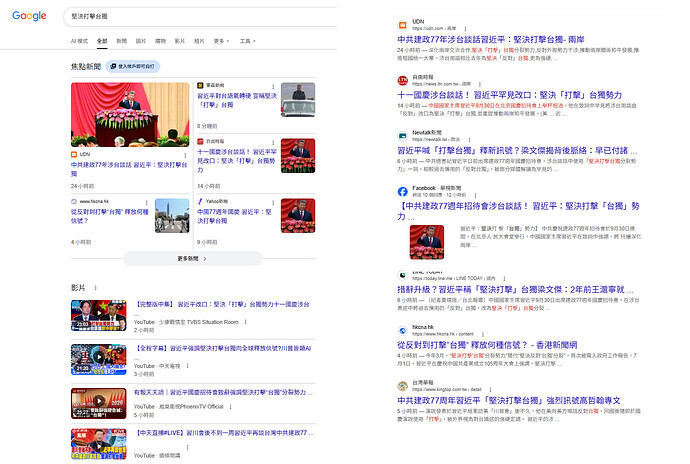The height and width of the screenshot is (464, 690).
Task: Open video title 【中天直播#LIVE】習川會後
Action: pos(224,433)
